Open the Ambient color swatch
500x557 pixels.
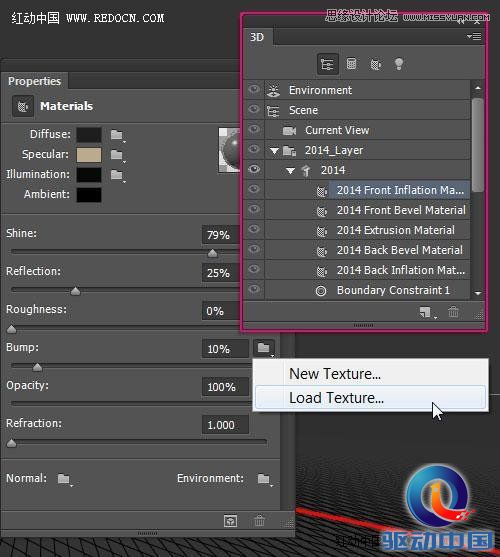click(x=89, y=195)
